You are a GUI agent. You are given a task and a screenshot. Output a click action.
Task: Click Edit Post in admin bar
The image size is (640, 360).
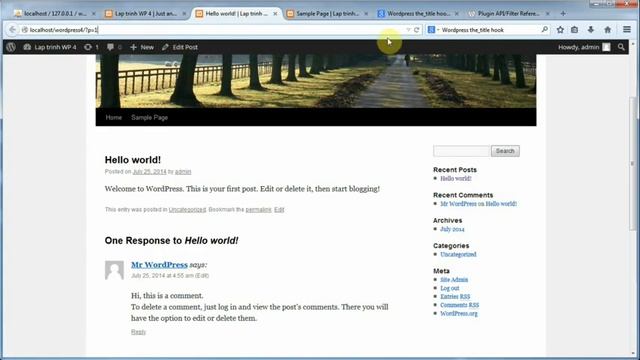click(180, 47)
